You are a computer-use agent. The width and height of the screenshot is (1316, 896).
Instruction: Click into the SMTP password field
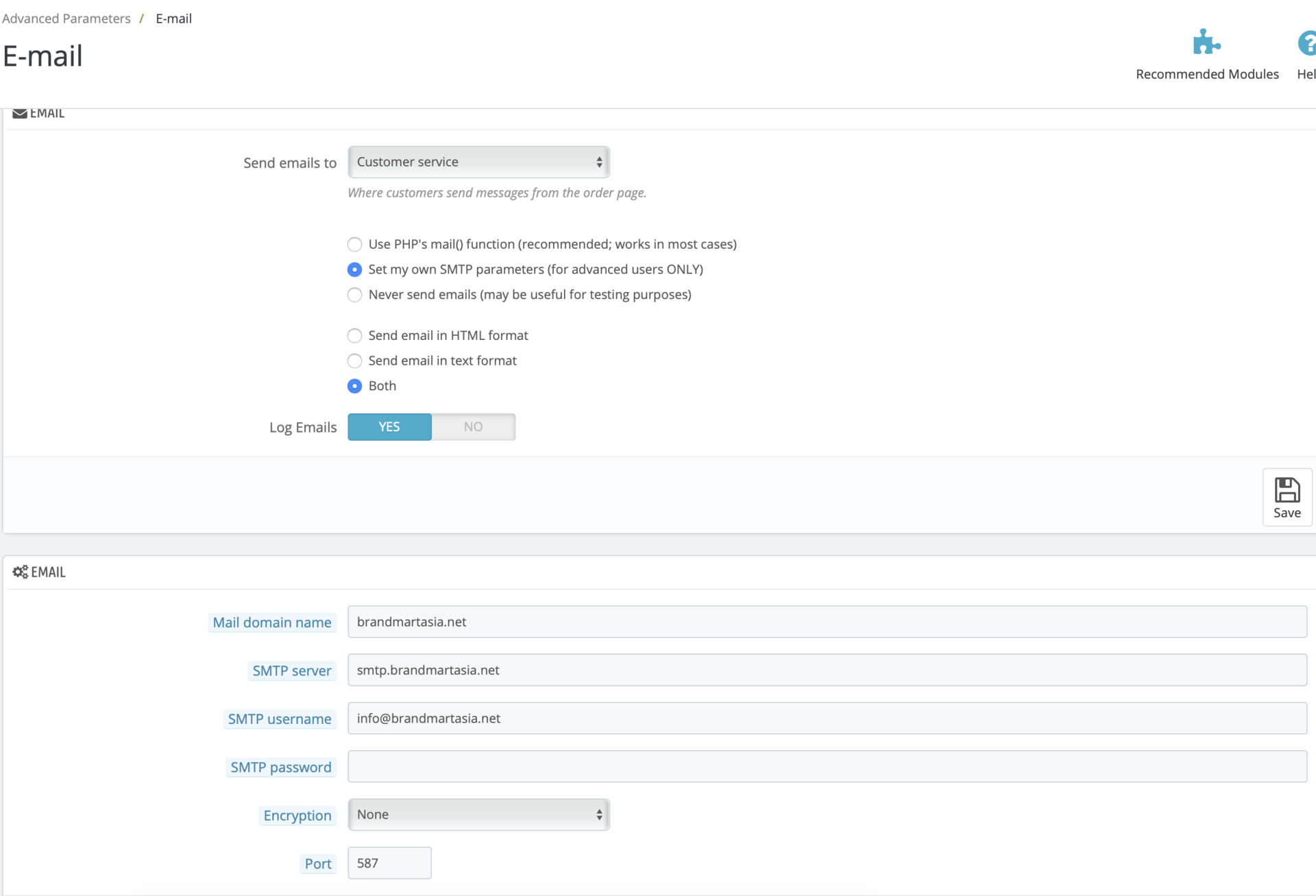pyautogui.click(x=827, y=766)
